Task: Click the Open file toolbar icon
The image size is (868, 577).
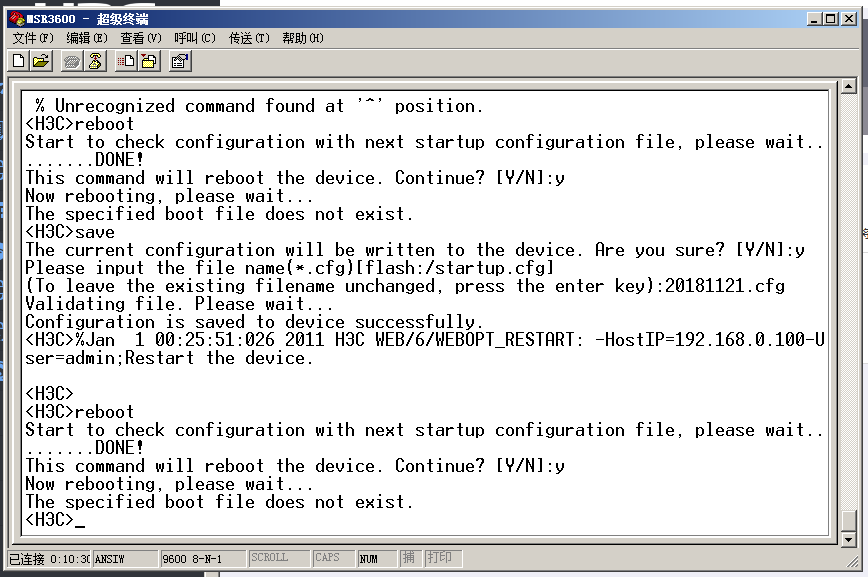Action: 41,62
